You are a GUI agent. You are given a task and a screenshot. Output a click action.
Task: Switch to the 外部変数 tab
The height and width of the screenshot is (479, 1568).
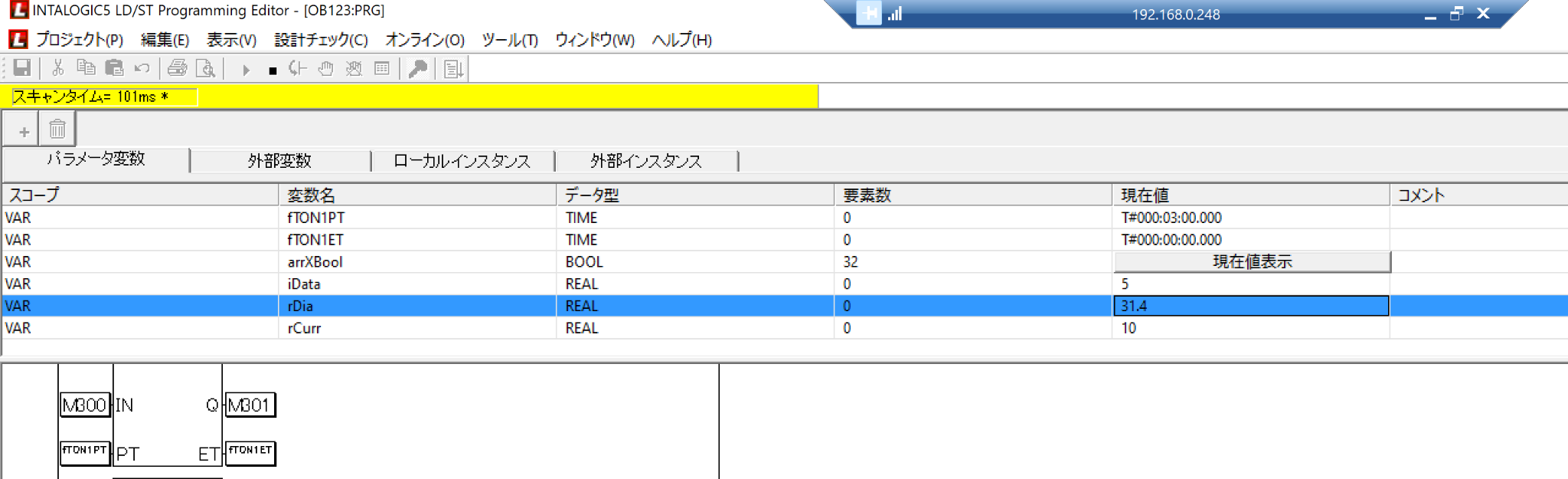pyautogui.click(x=279, y=161)
